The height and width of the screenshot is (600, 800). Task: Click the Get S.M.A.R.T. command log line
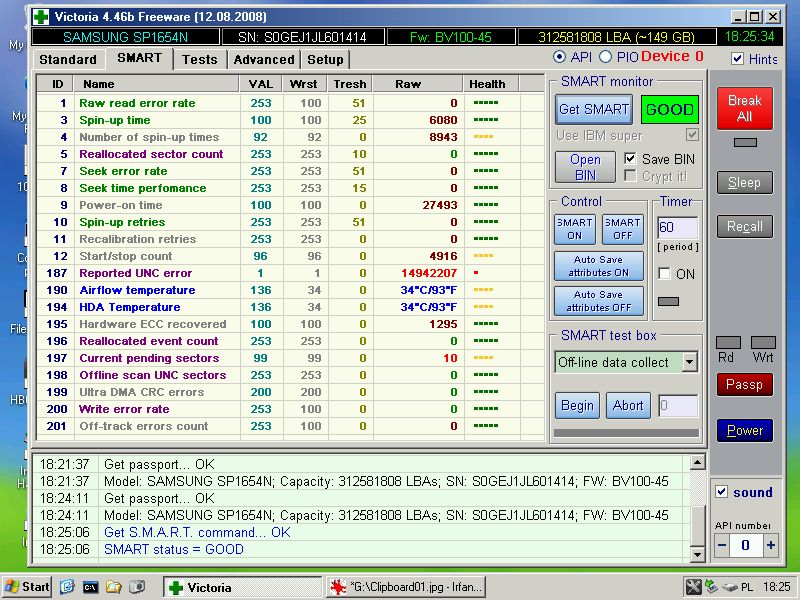click(197, 533)
